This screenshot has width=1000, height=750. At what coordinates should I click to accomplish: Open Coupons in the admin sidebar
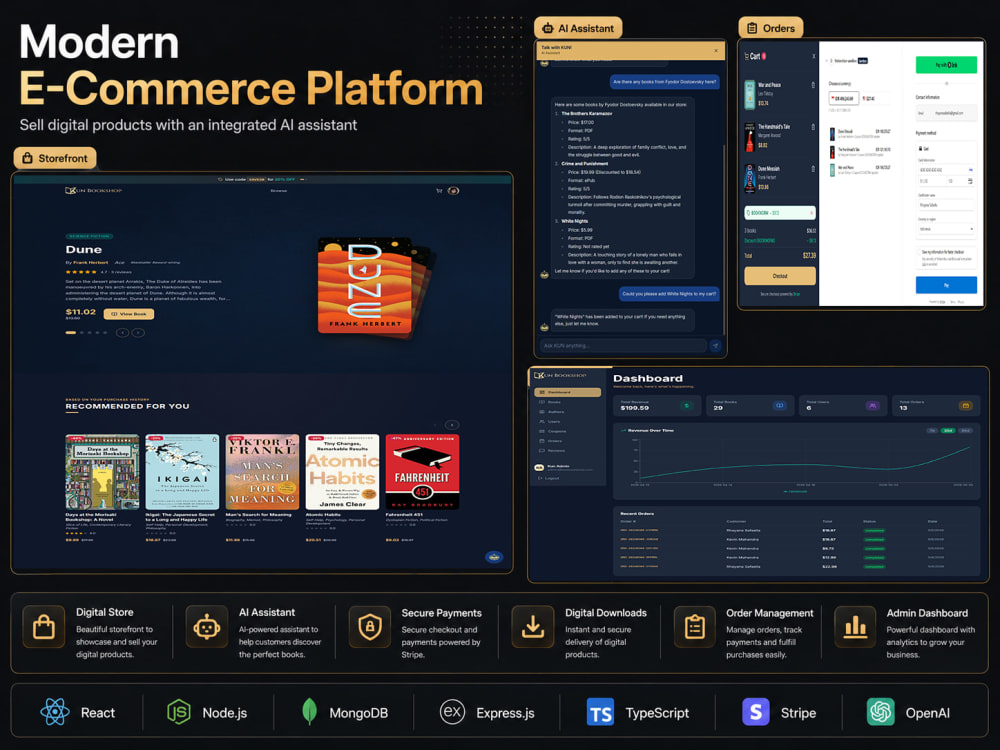(x=568, y=431)
